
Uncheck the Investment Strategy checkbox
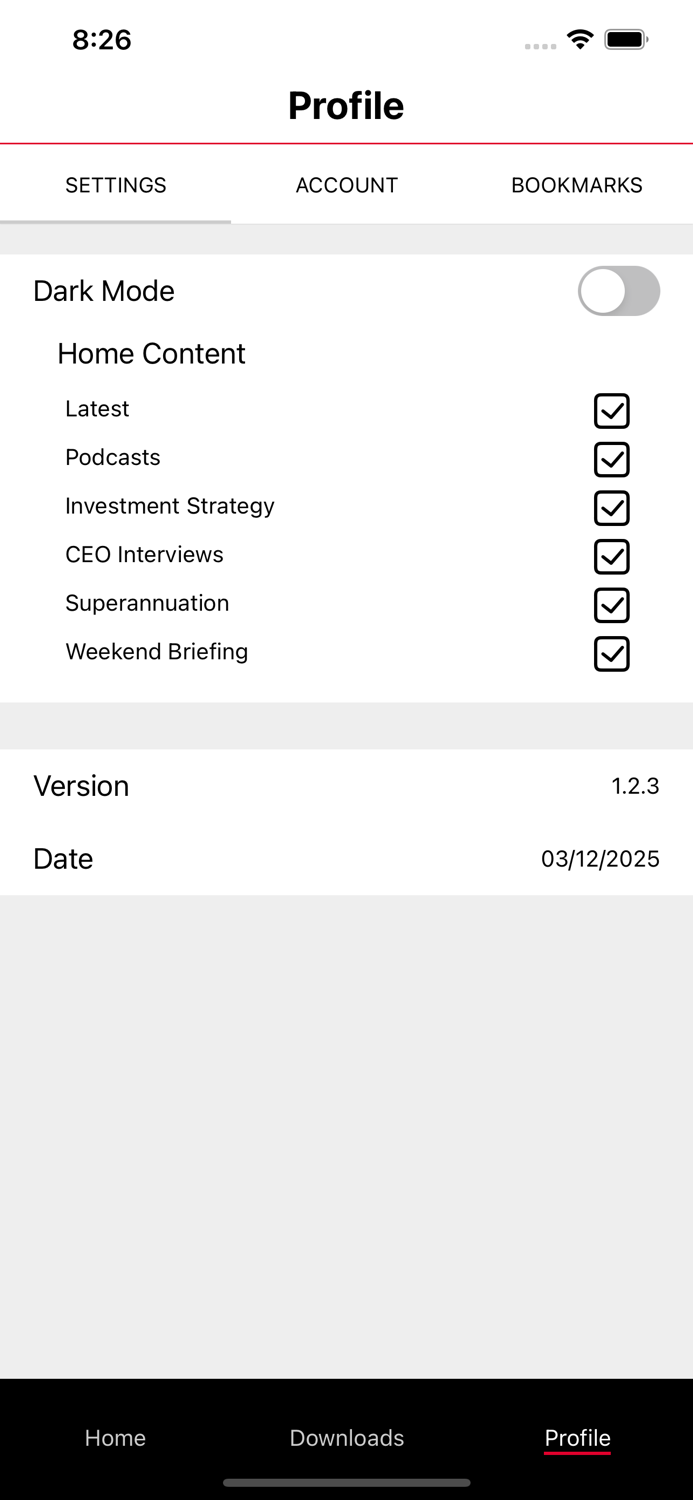(611, 507)
